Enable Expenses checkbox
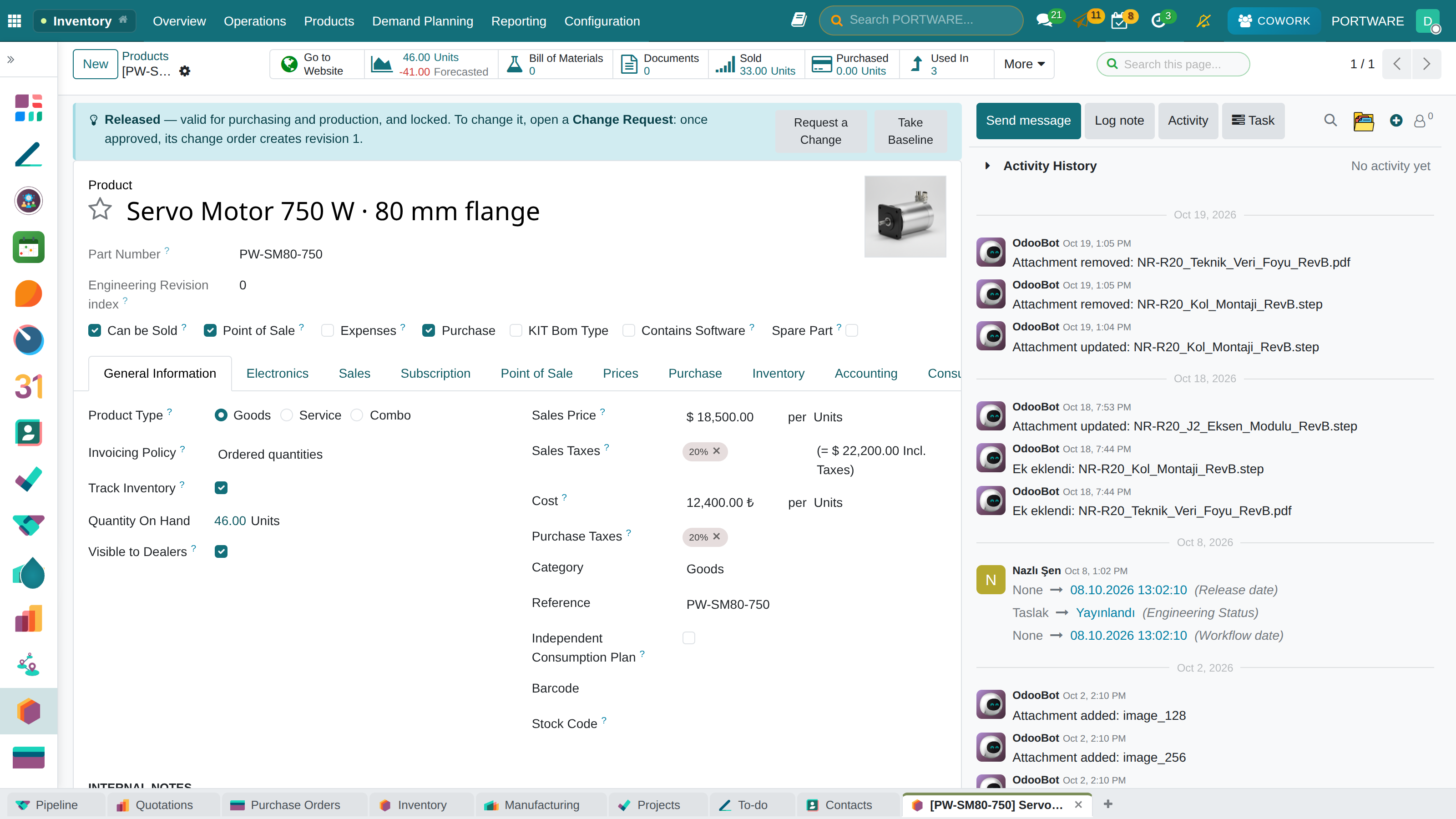Screen dimensions: 1456x819 [328, 330]
